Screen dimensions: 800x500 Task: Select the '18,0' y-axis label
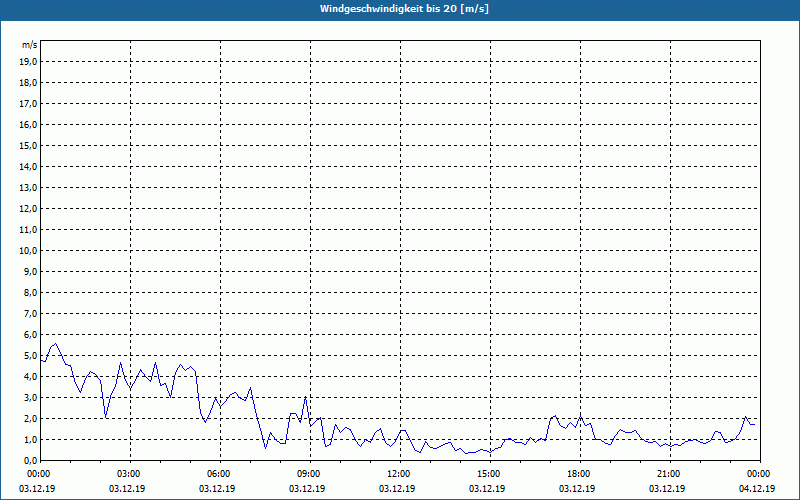tap(29, 83)
